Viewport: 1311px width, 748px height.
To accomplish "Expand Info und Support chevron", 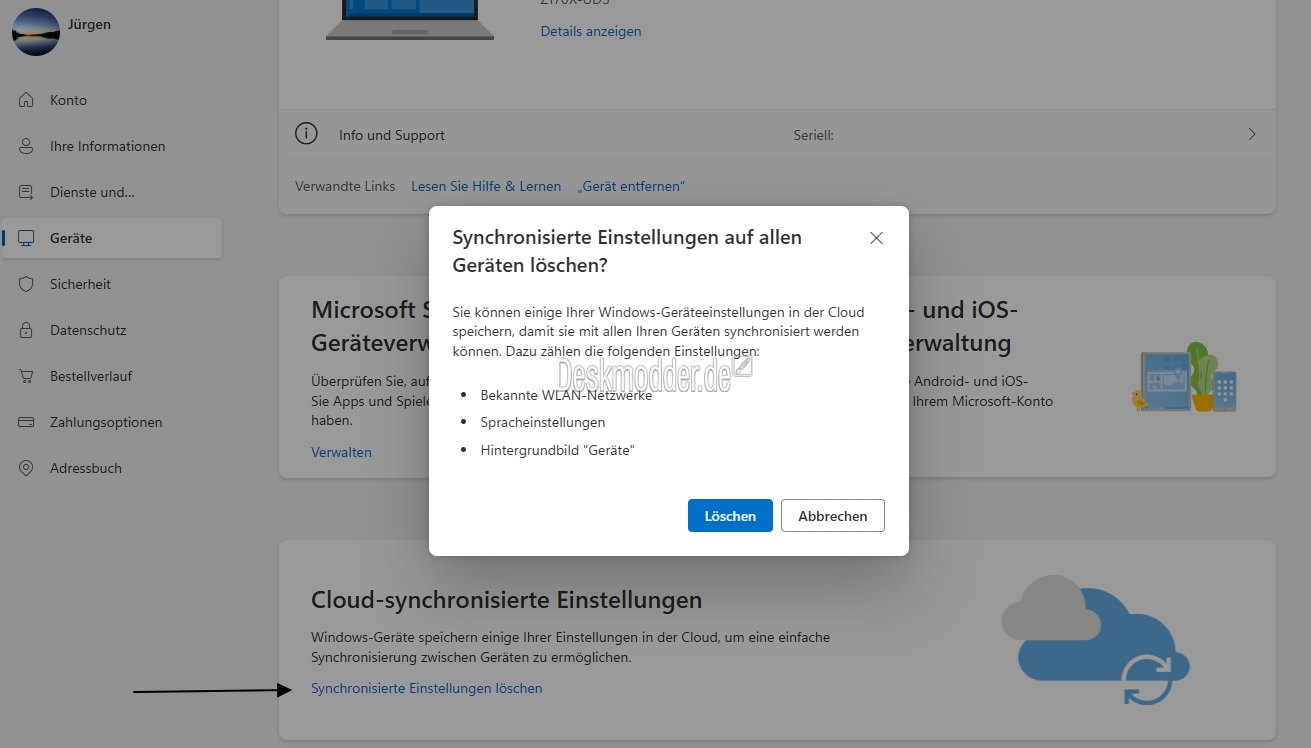I will (1252, 134).
